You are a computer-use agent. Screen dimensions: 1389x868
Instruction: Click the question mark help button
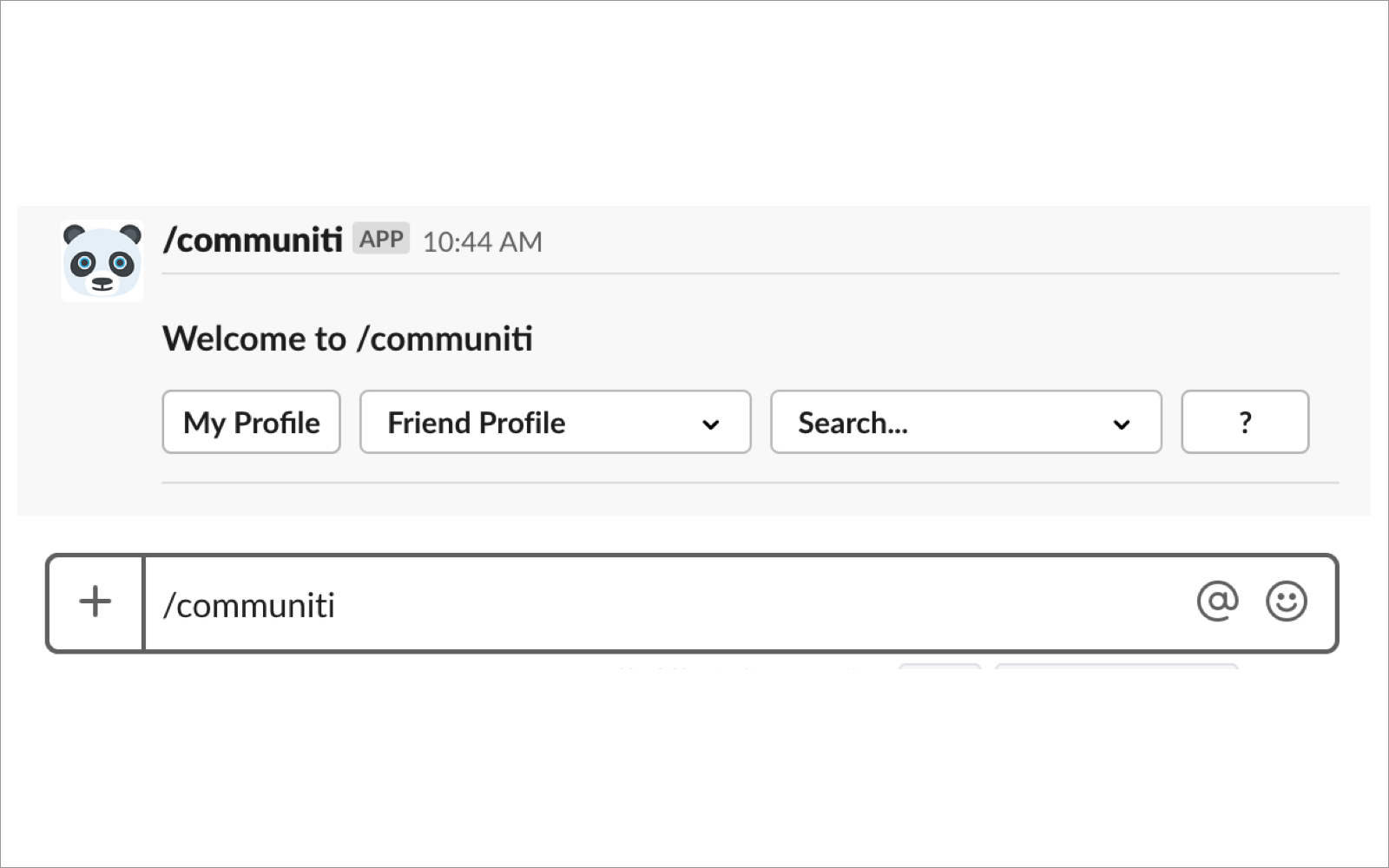1245,422
